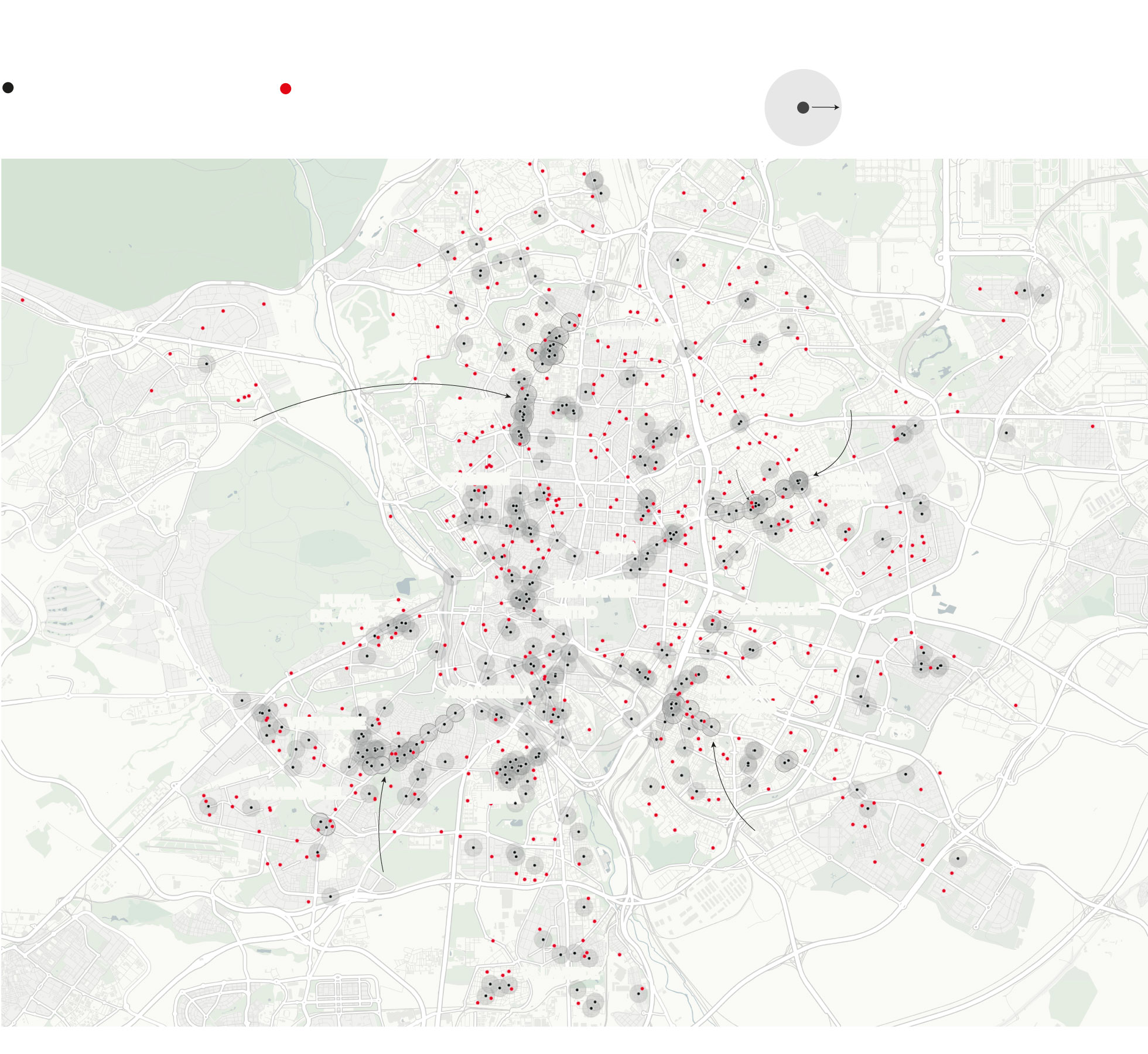Screen dimensions: 1148x1054
Task: Select the southeasternmost black dot with gray halo
Action: (x=958, y=859)
